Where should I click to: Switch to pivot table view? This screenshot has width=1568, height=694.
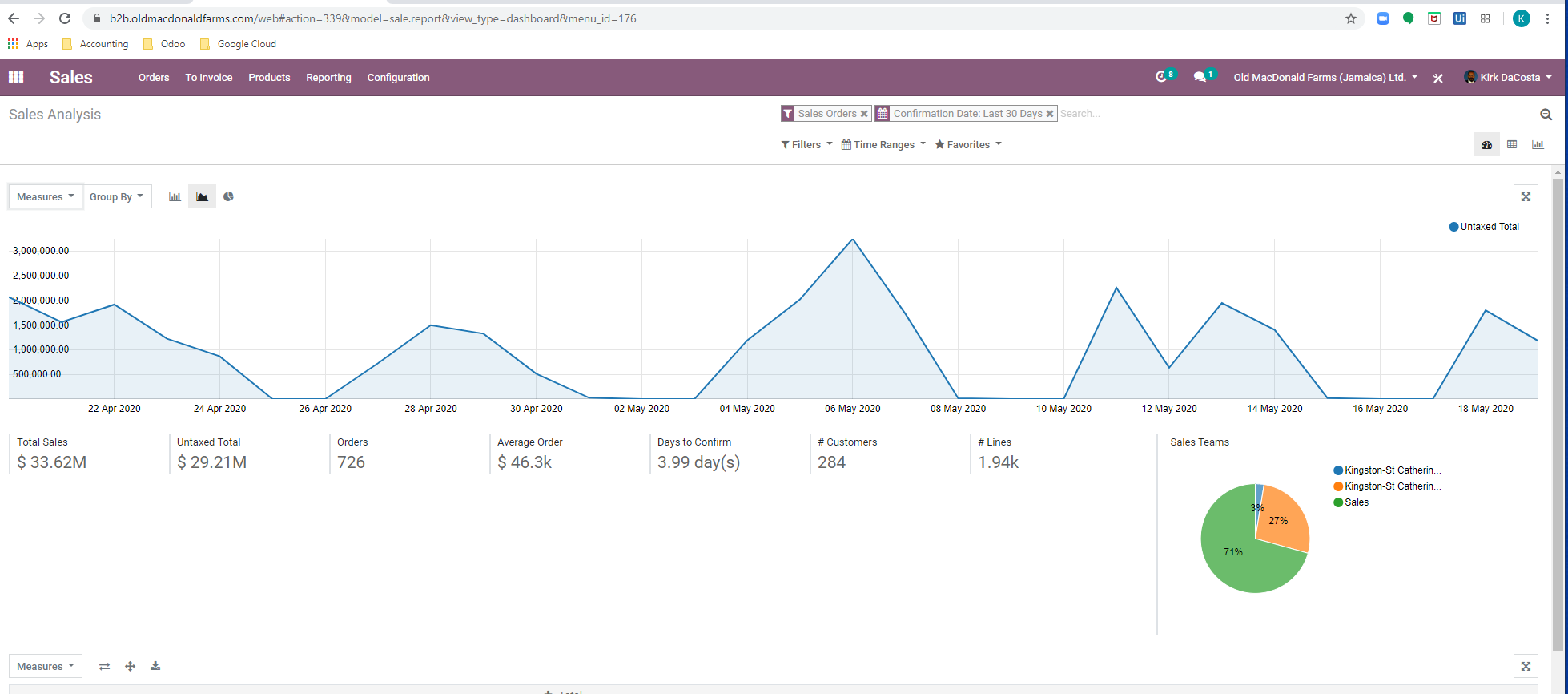(x=1512, y=145)
